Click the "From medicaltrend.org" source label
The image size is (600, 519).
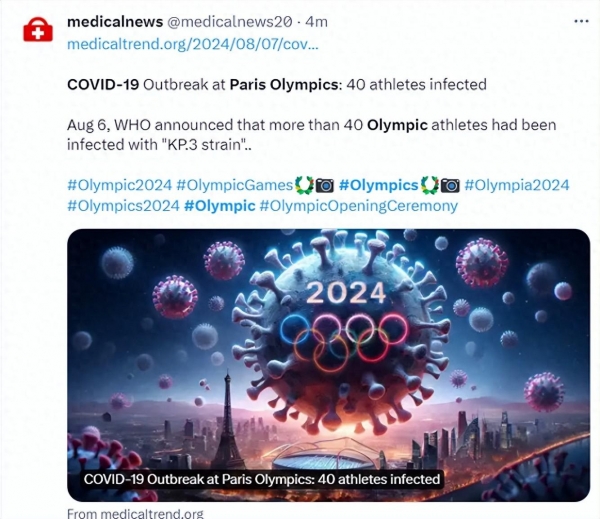coord(135,513)
